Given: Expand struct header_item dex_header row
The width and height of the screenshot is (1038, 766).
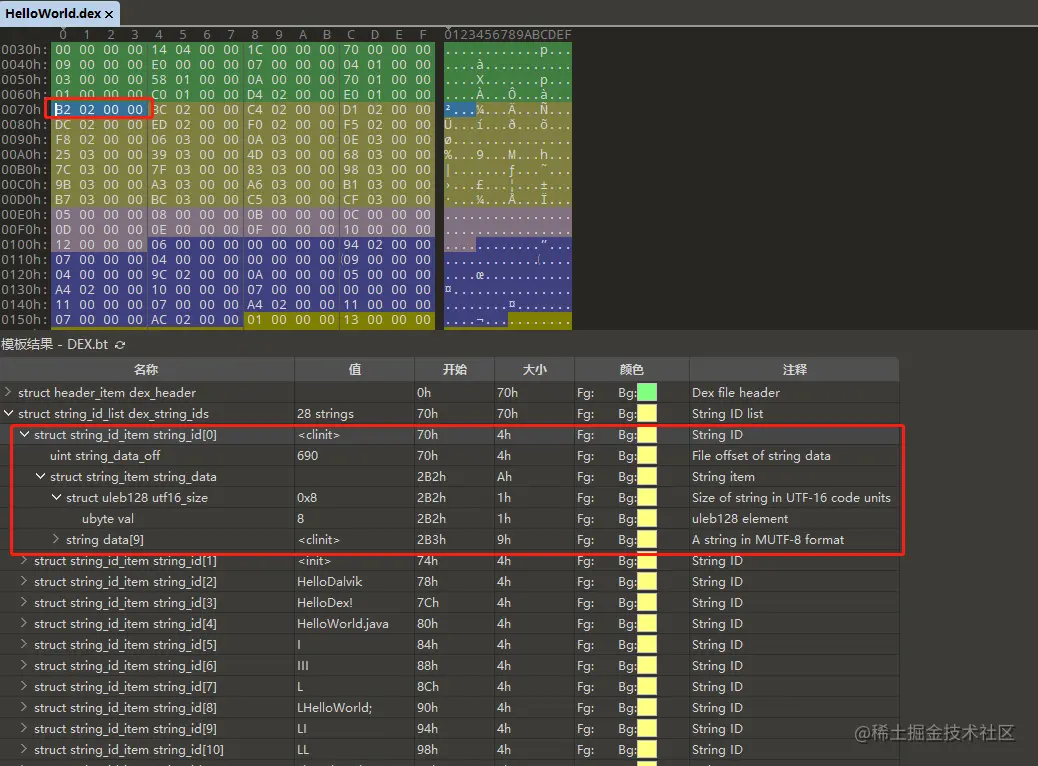Looking at the screenshot, I should (8, 392).
